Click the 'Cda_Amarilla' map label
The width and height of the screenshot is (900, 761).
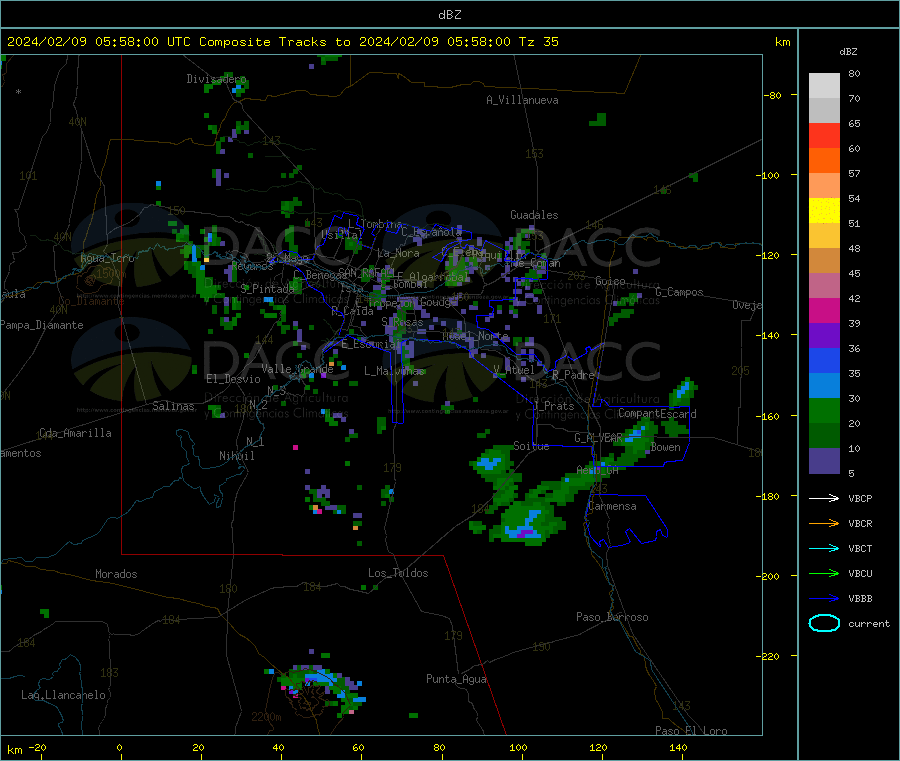tap(75, 433)
